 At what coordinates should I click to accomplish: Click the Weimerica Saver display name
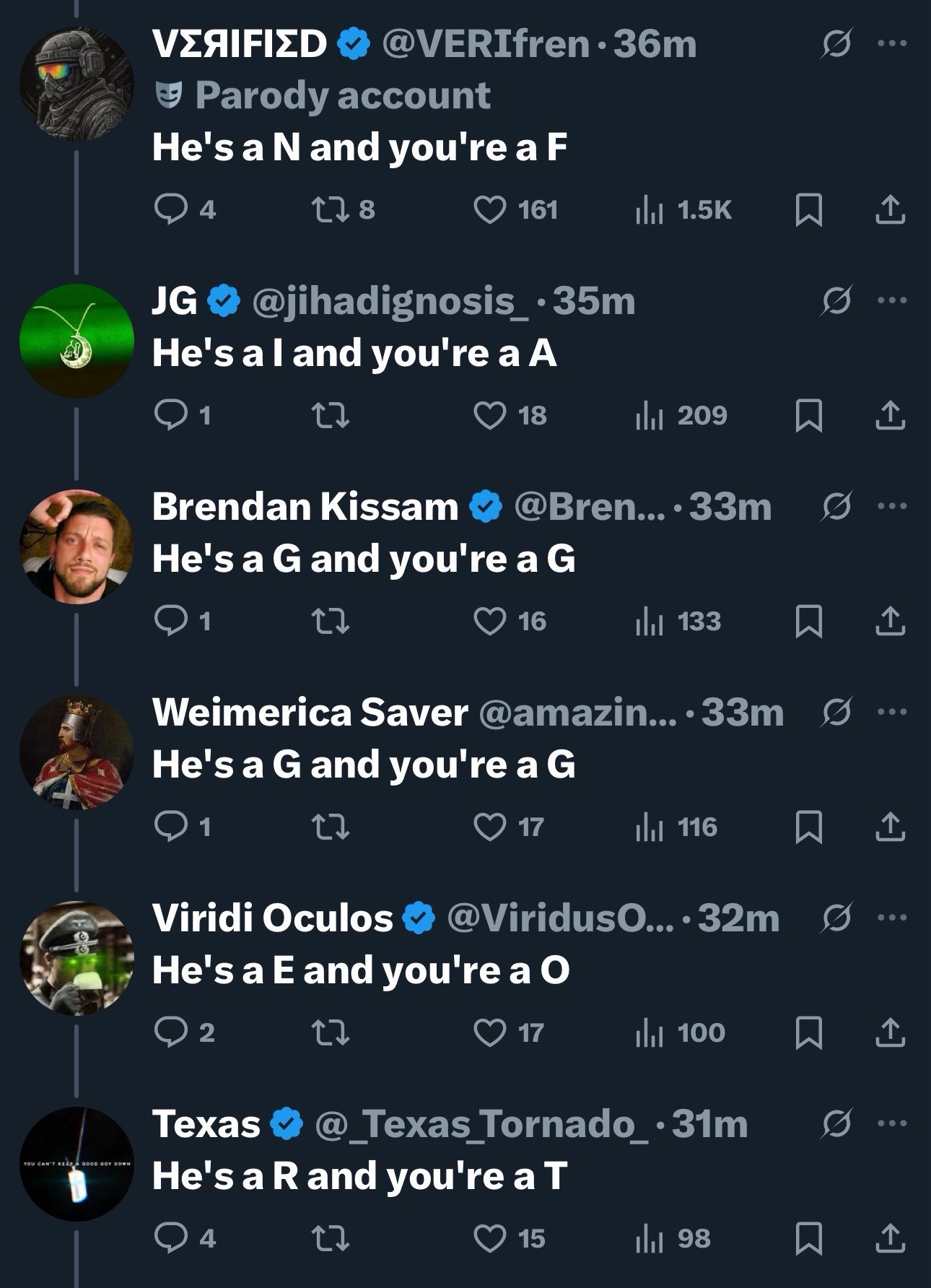310,713
